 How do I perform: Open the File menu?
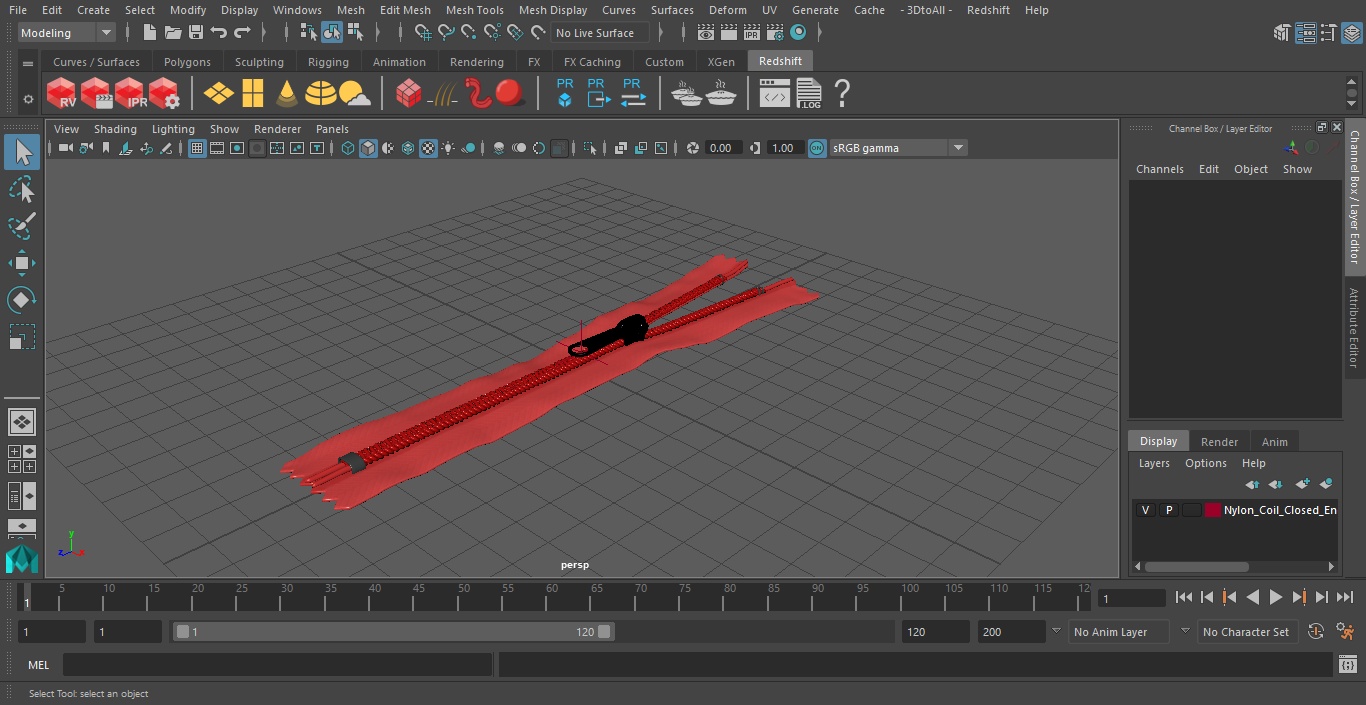(18, 10)
